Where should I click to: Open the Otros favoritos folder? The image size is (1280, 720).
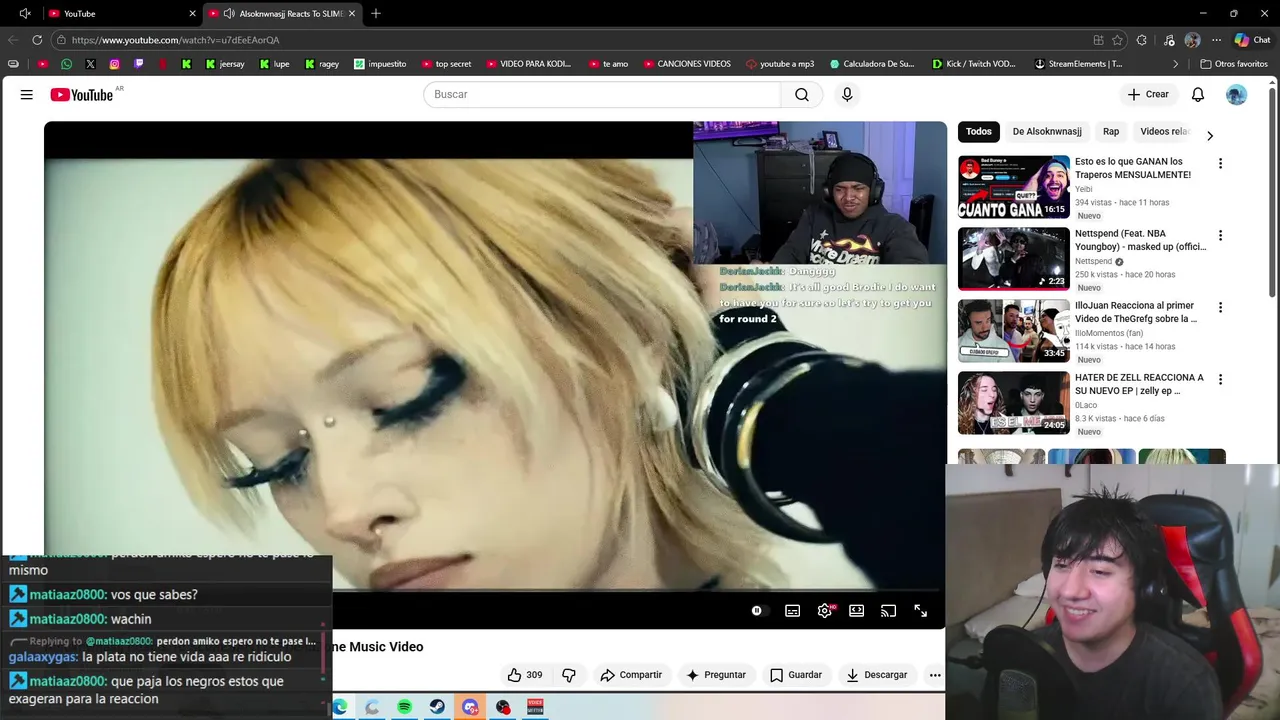tap(1234, 64)
